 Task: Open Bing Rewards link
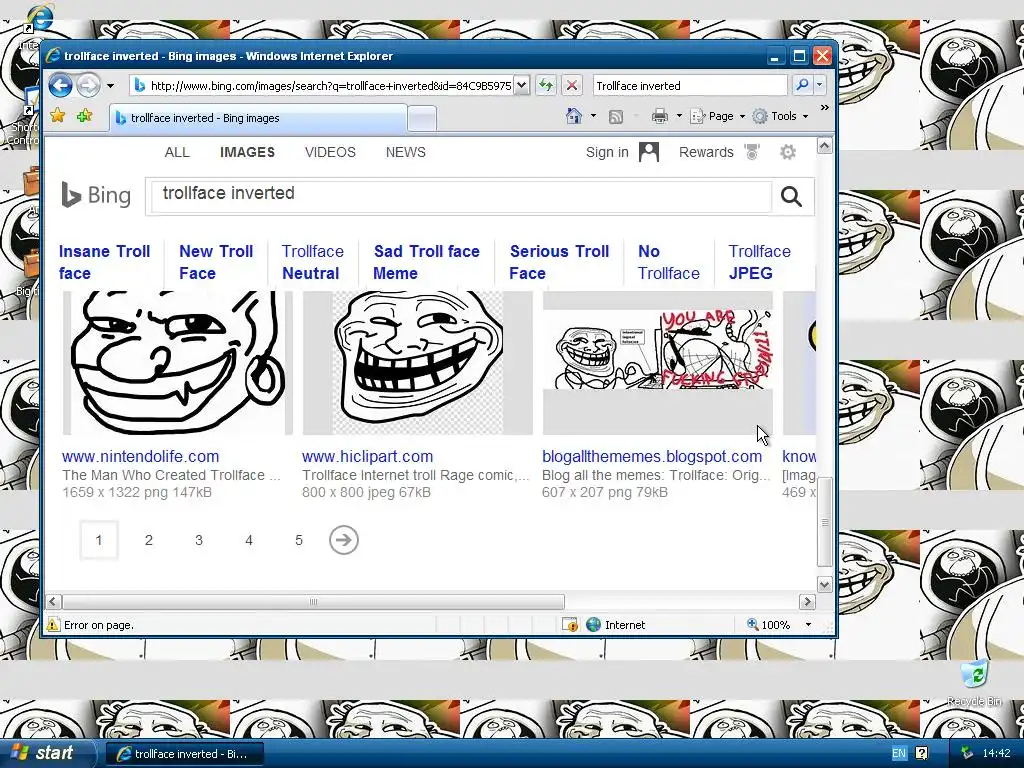706,152
